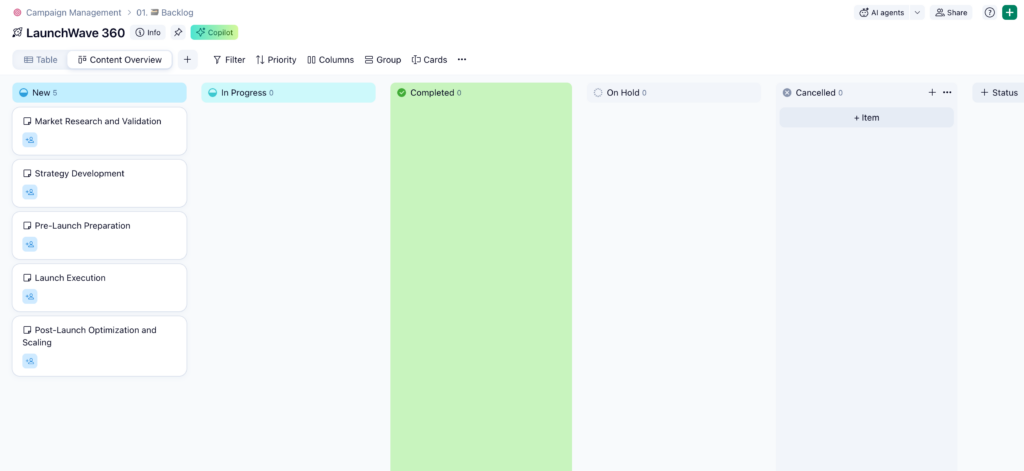Click assignee icon on Market Research card
This screenshot has height=471, width=1024.
point(30,140)
